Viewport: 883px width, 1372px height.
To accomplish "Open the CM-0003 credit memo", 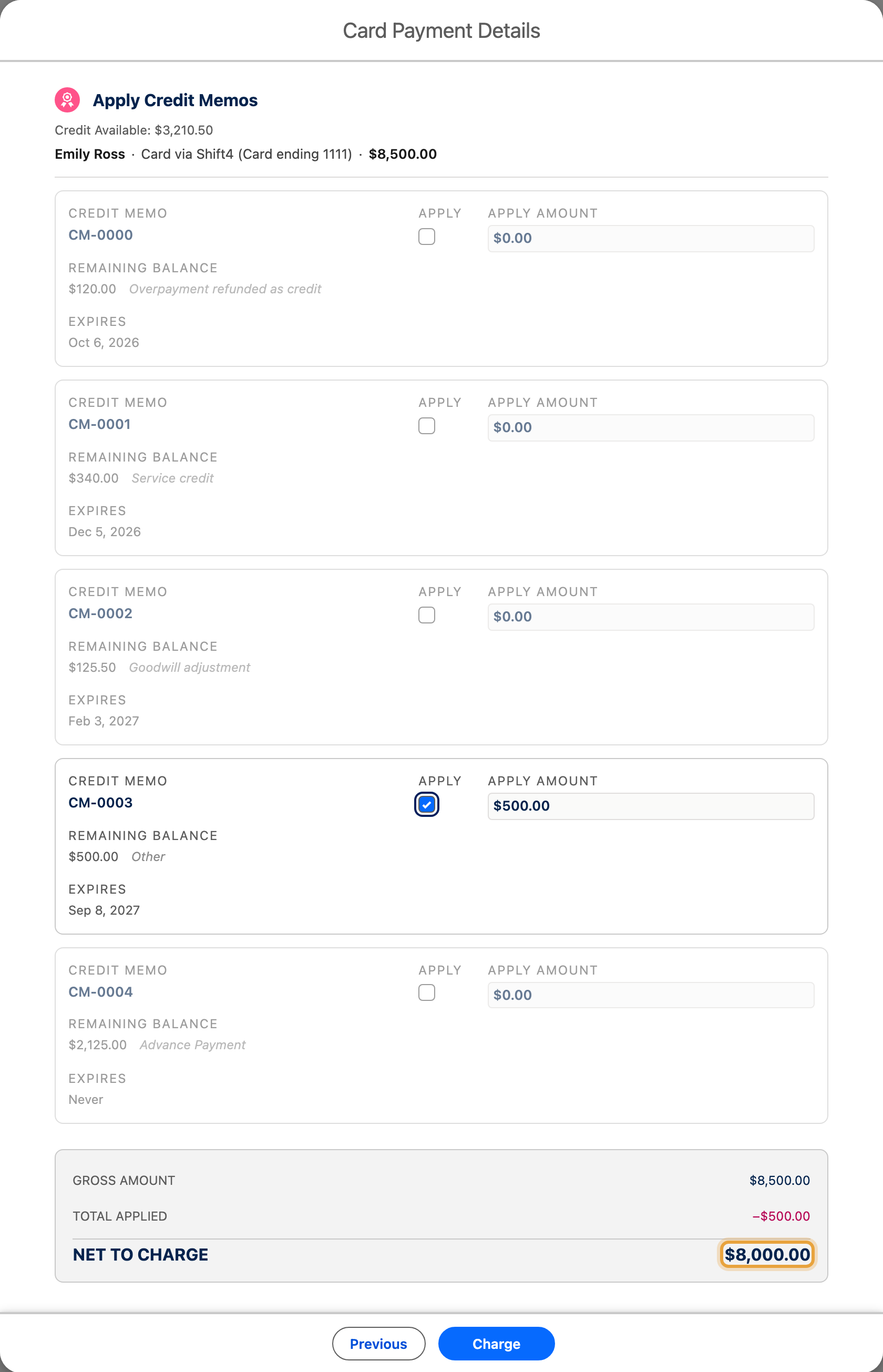I will tap(100, 803).
